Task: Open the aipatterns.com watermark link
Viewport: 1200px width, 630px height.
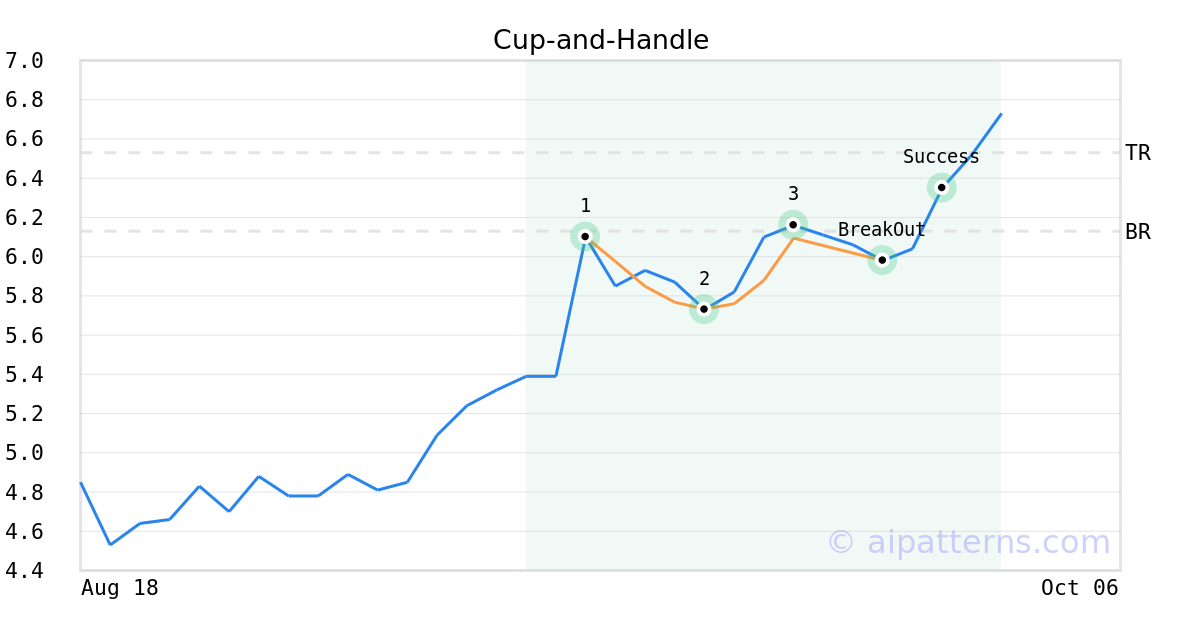Action: 968,543
